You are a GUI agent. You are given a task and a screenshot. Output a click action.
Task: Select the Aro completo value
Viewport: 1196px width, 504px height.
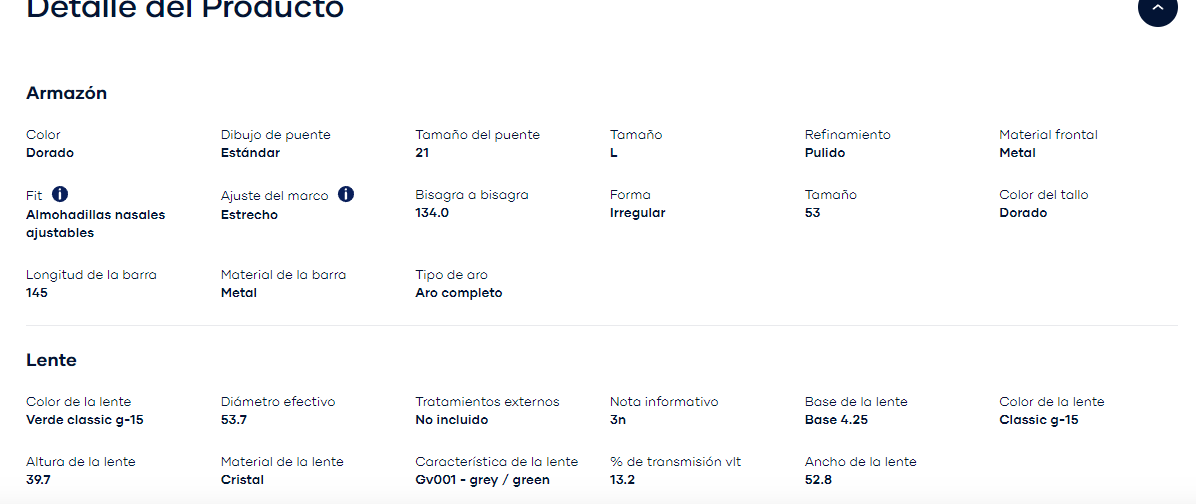458,293
